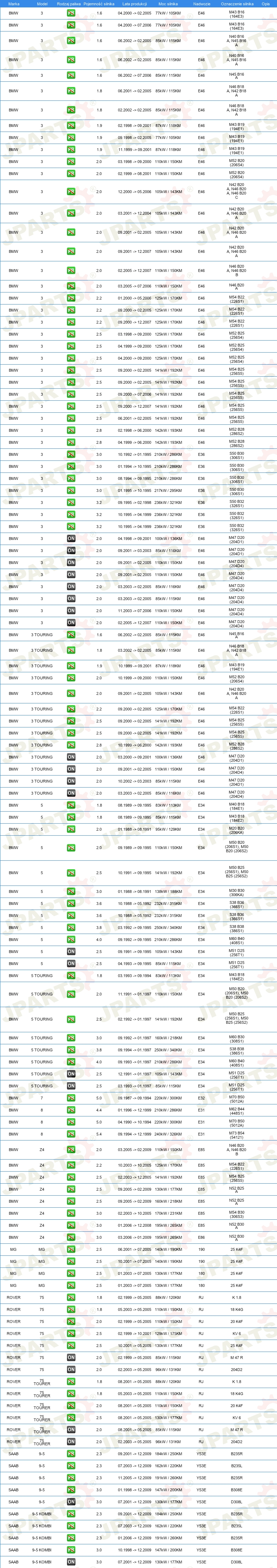Click petrol icon for MG 06.2001–07.2005 140kW row
277x1568 pixels.
71,1249
